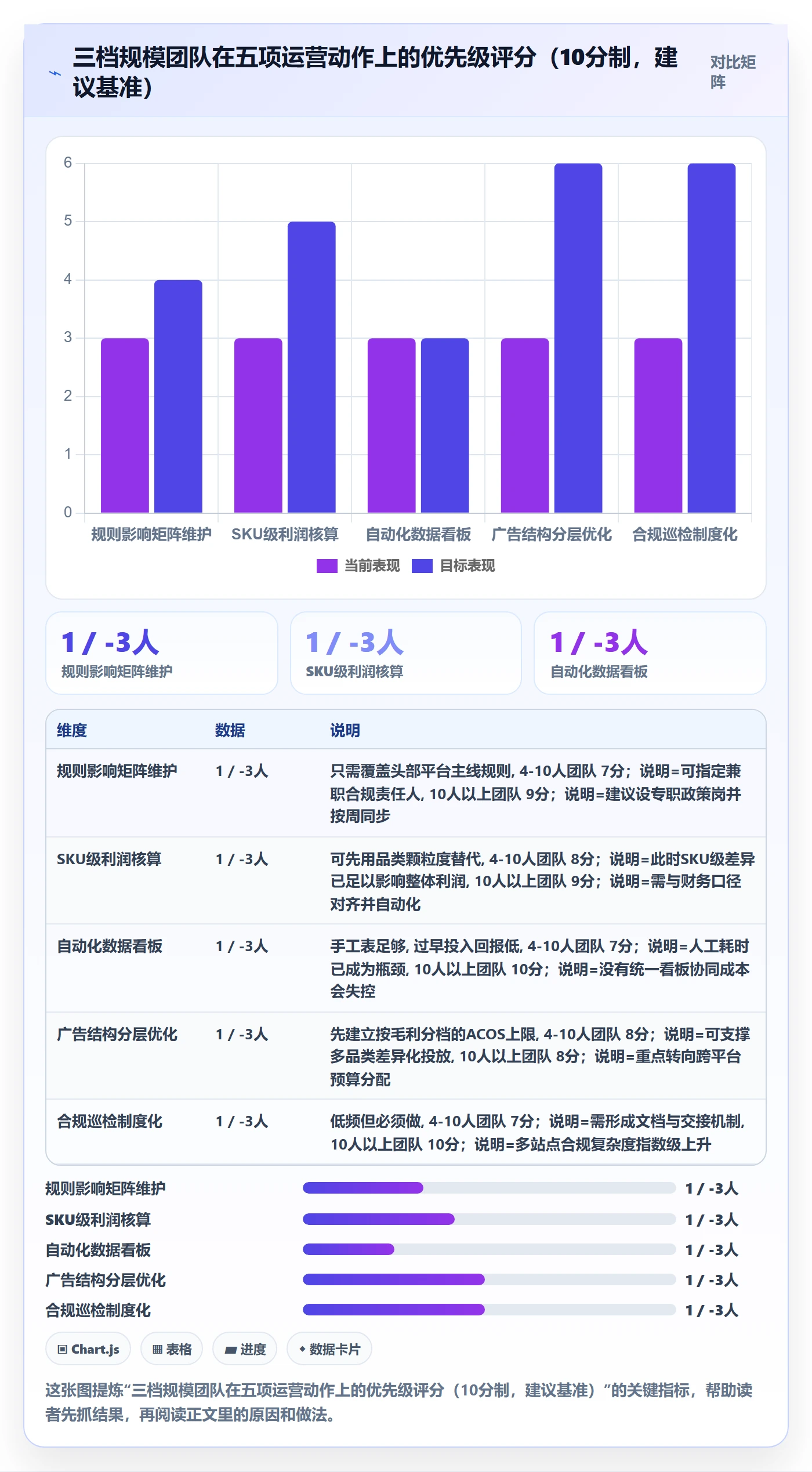Click the 规则影响矩阵维护 progress bar
This screenshot has height=1472, width=812.
[490, 1188]
